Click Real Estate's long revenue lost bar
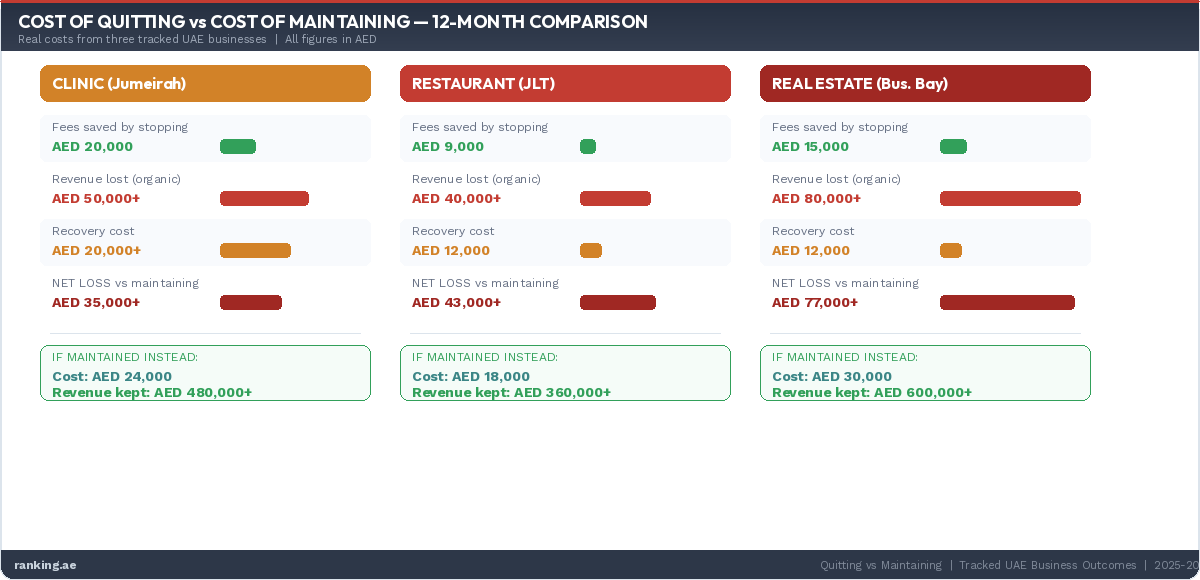The width and height of the screenshot is (1200, 580). point(1010,199)
